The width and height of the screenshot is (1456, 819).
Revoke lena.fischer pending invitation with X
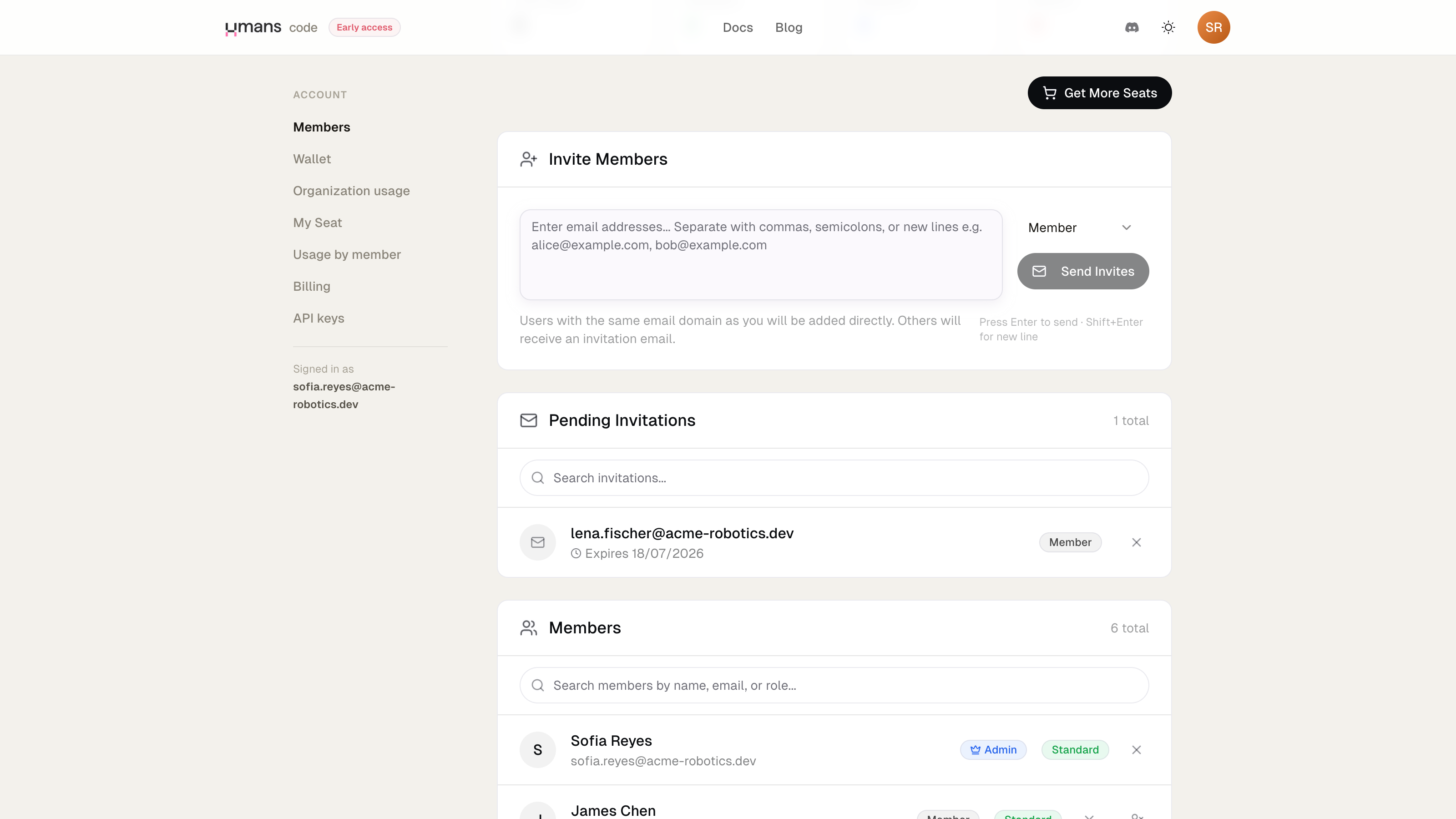click(x=1137, y=542)
